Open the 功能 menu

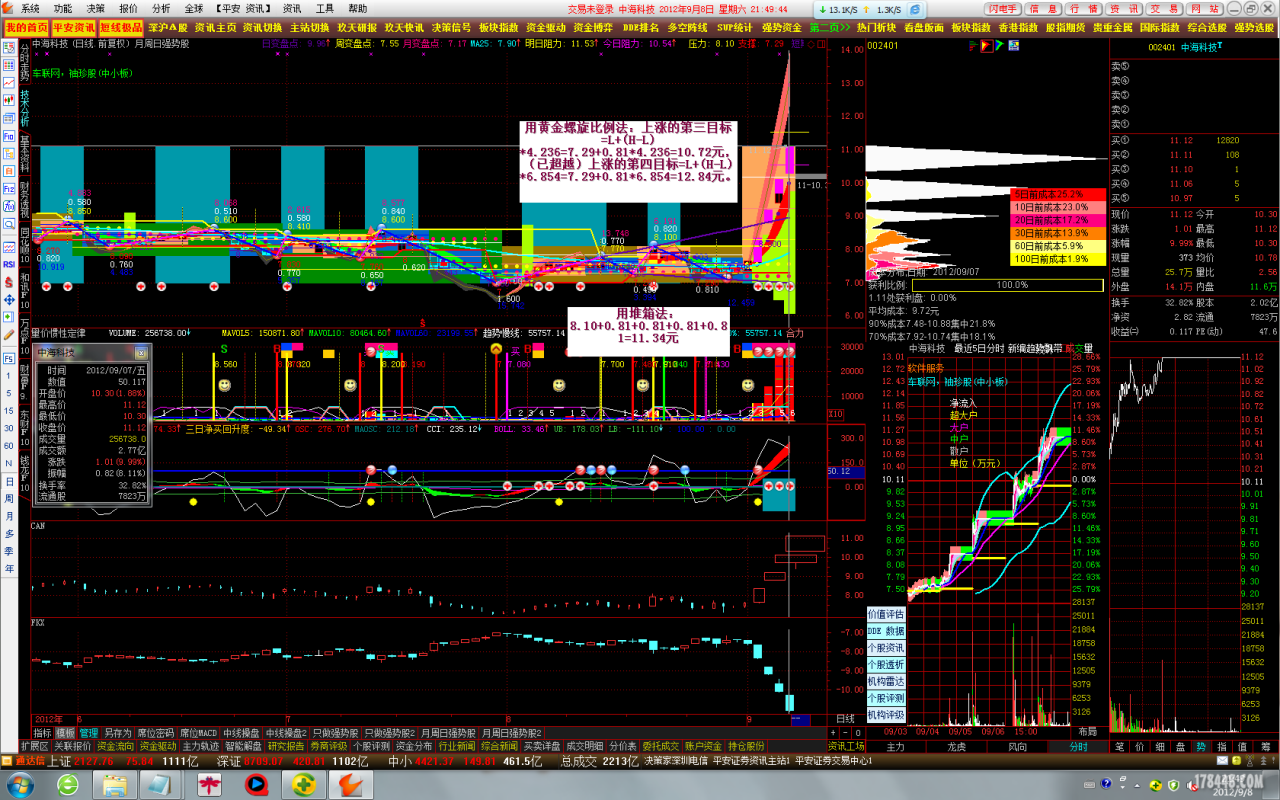pyautogui.click(x=63, y=8)
